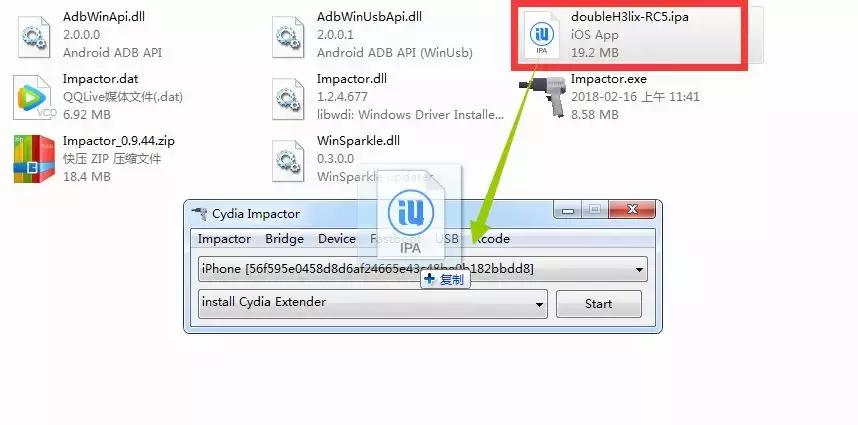This screenshot has height=425, width=858.
Task: Open the Device menu
Action: (337, 239)
